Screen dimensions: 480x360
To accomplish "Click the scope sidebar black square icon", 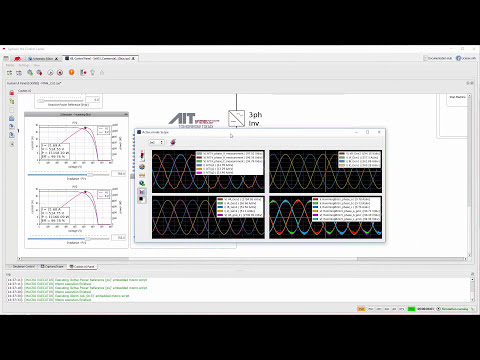I will pyautogui.click(x=142, y=199).
